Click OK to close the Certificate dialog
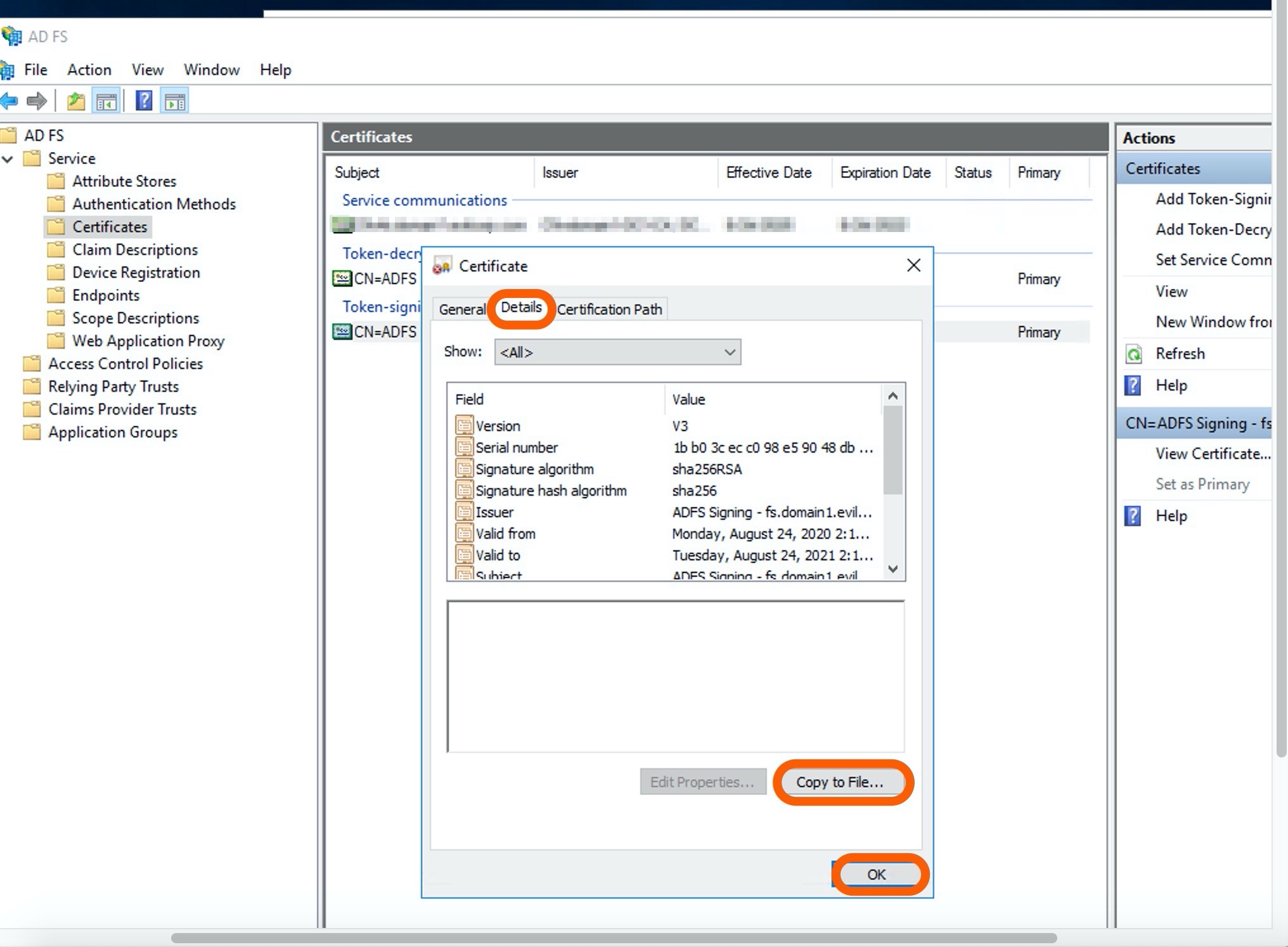 click(x=876, y=875)
